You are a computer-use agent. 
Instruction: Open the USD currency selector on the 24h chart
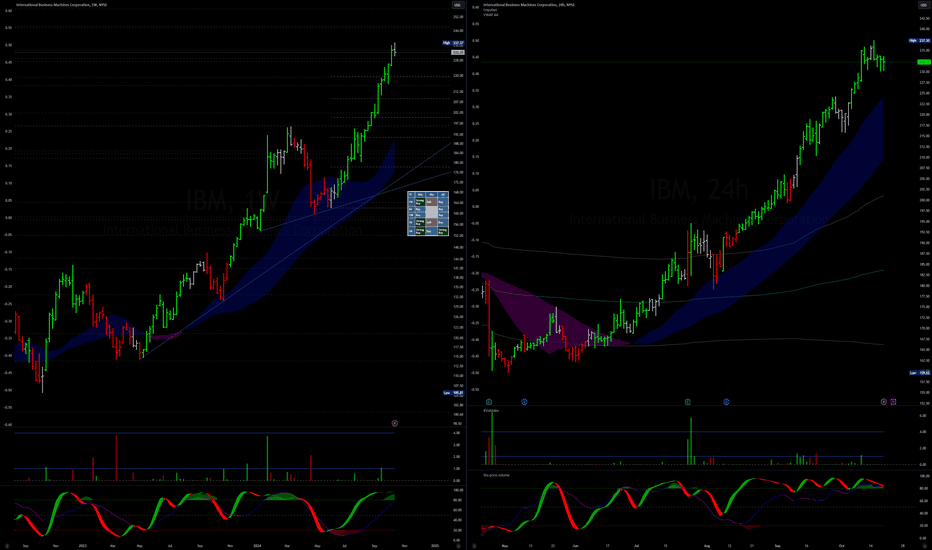point(924,5)
